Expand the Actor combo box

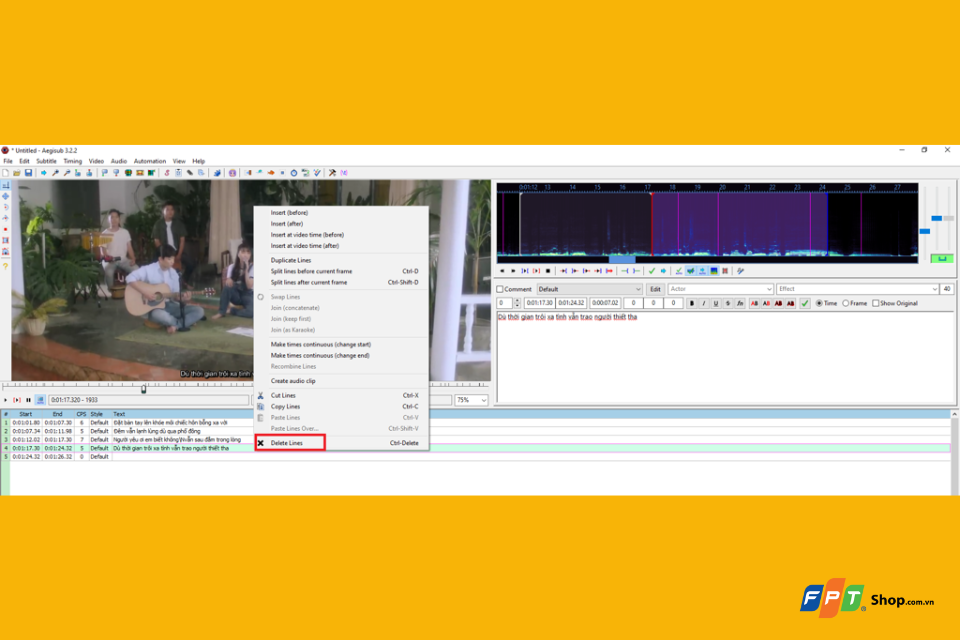coord(720,289)
